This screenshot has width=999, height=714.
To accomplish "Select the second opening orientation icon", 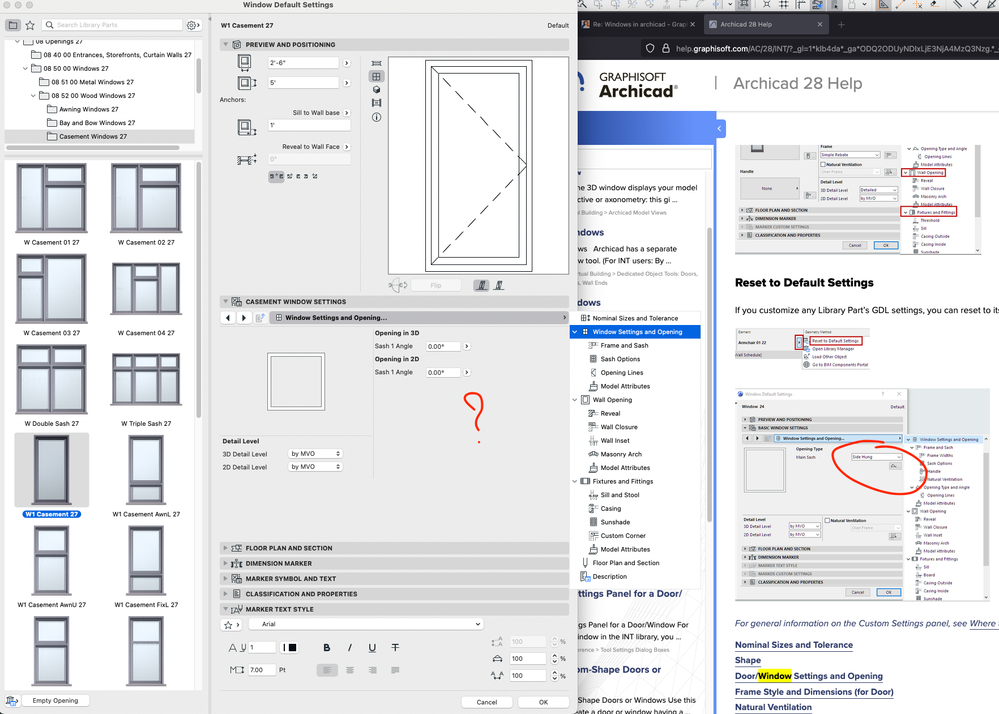I will point(499,285).
